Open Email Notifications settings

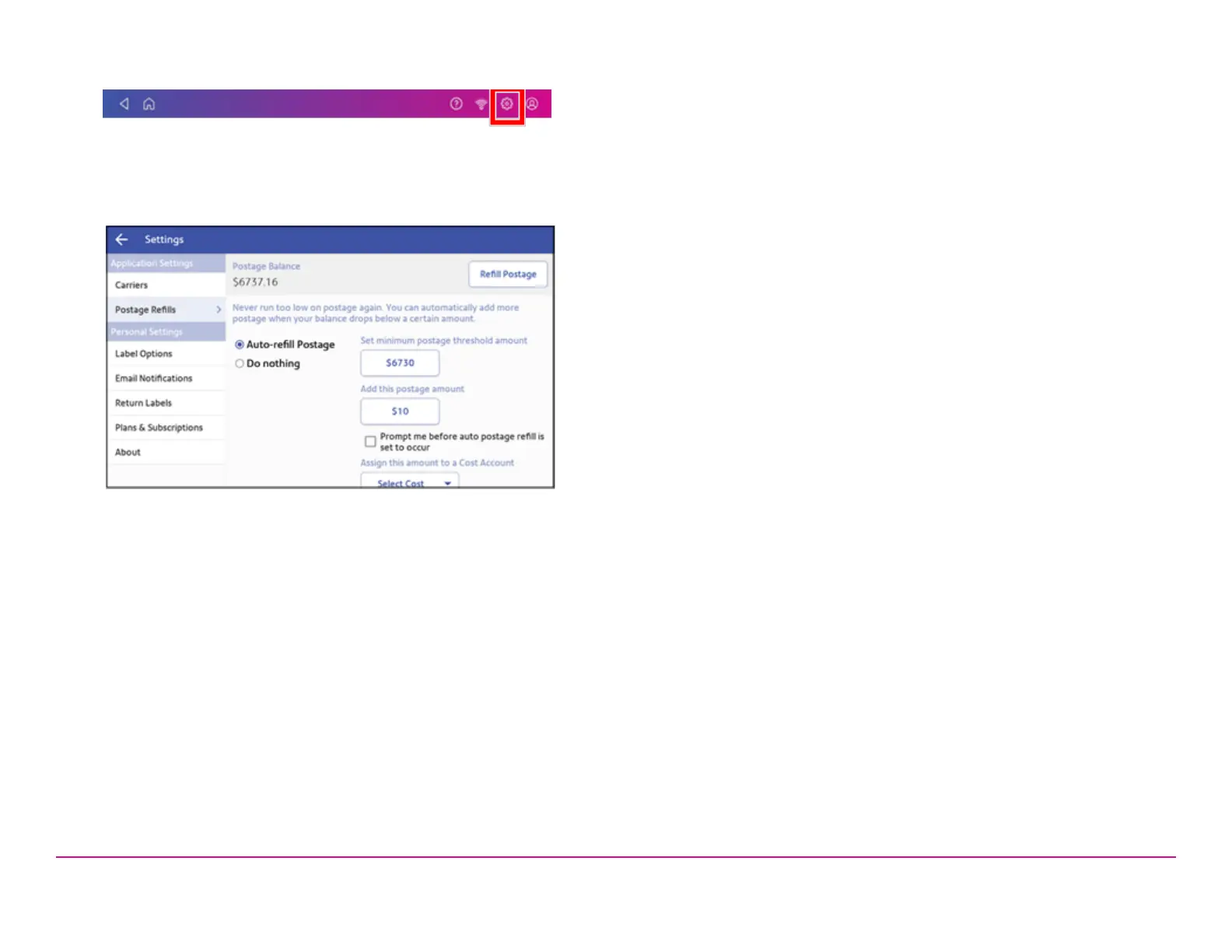coord(166,378)
